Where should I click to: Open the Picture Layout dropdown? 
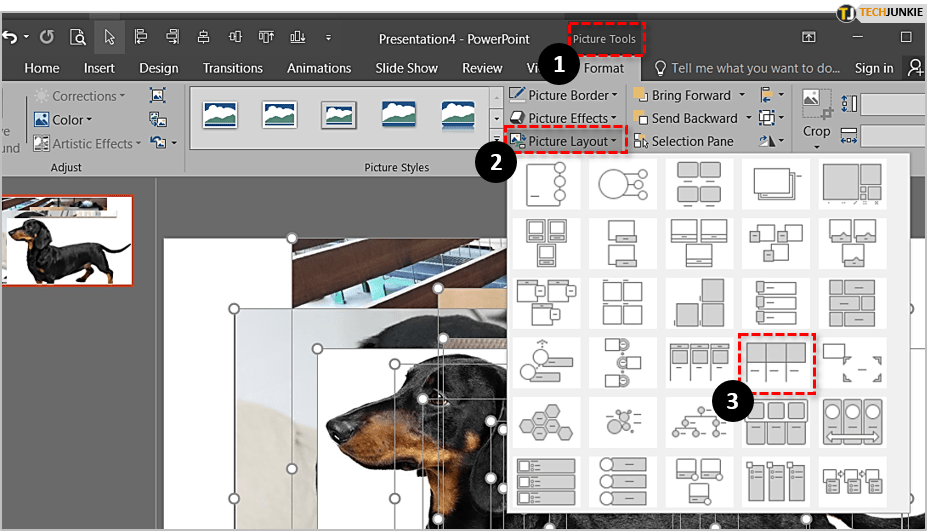tap(567, 141)
